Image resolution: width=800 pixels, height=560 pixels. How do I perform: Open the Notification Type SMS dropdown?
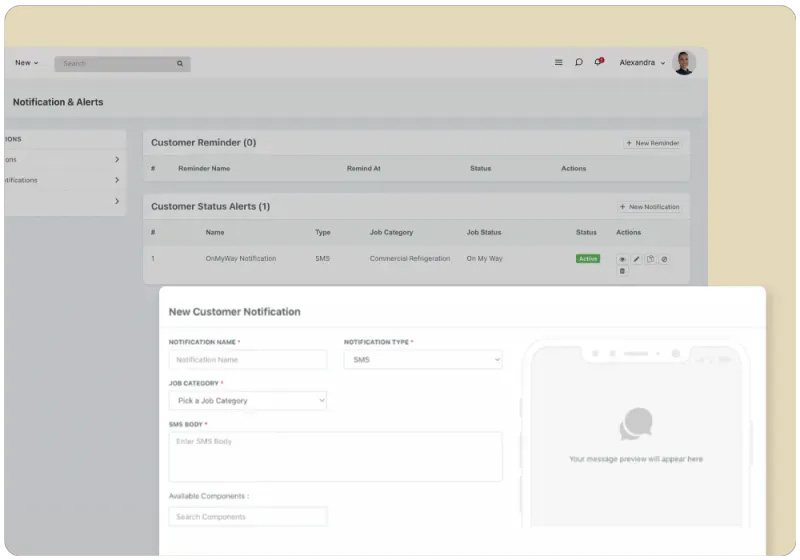tap(423, 360)
